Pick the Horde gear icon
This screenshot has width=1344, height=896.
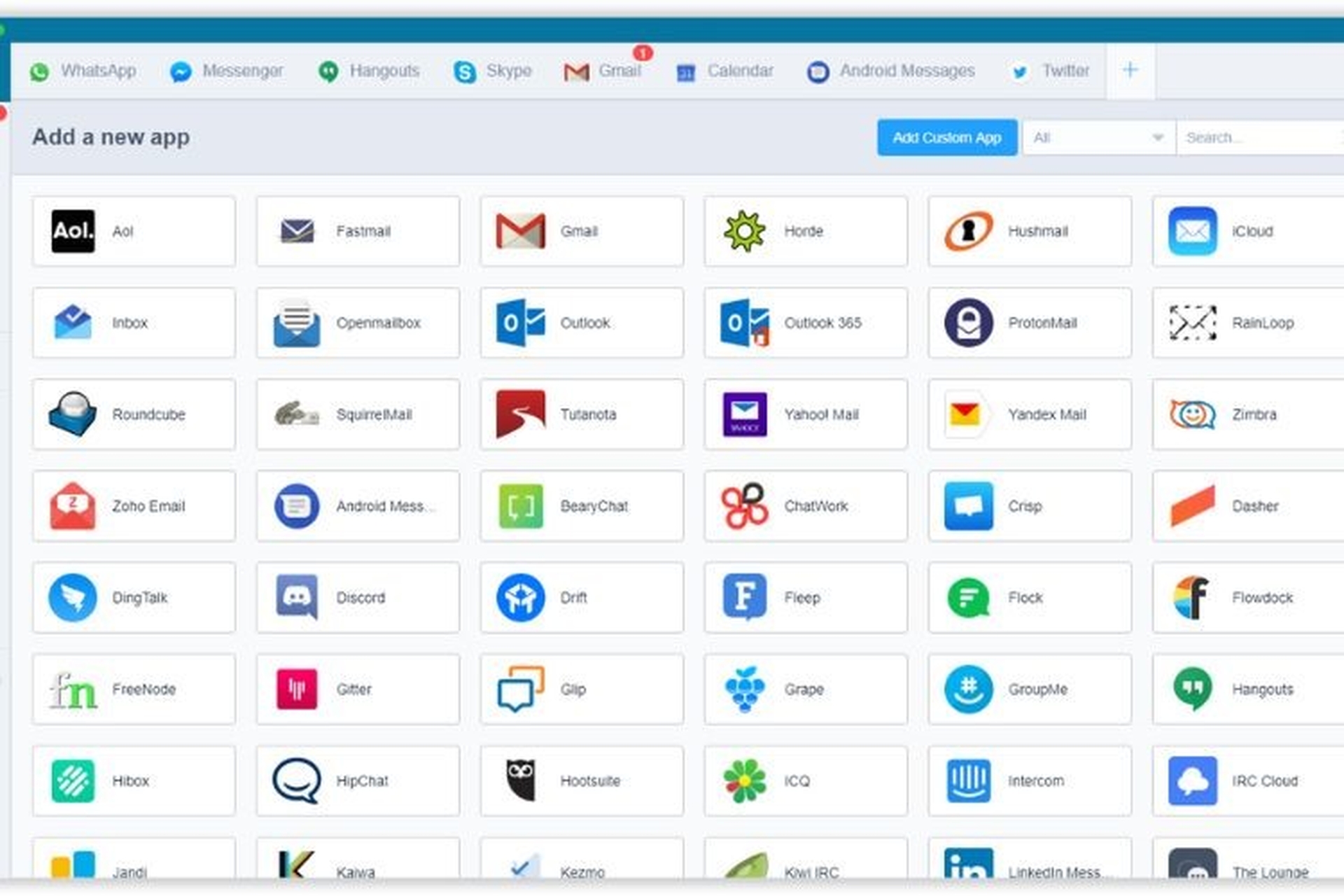(x=745, y=231)
